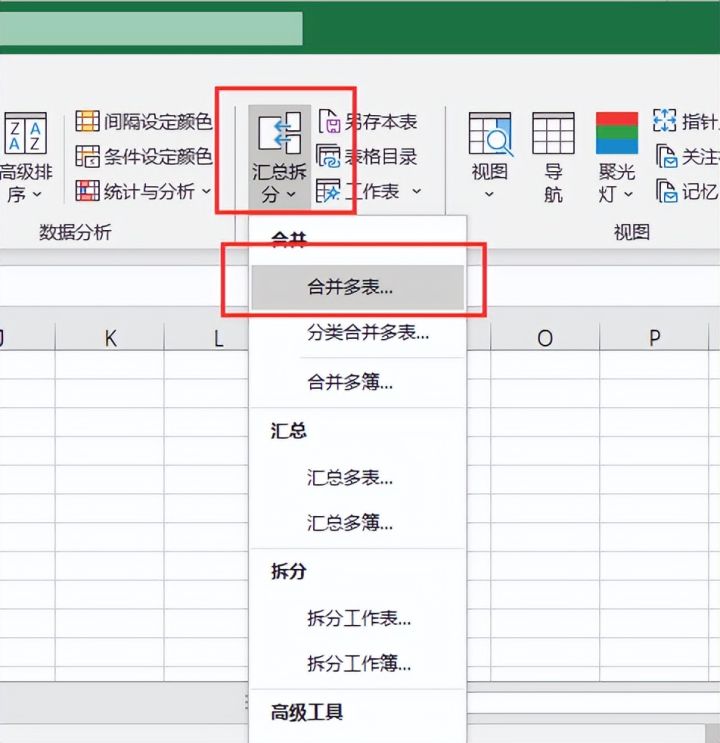Viewport: 720px width, 743px height.
Task: Select column O header
Action: coord(545,338)
